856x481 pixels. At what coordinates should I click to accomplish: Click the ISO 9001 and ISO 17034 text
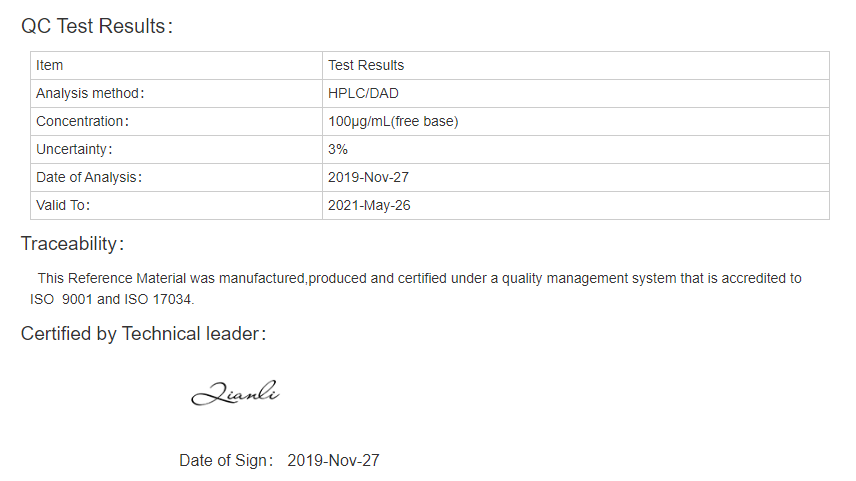point(111,299)
